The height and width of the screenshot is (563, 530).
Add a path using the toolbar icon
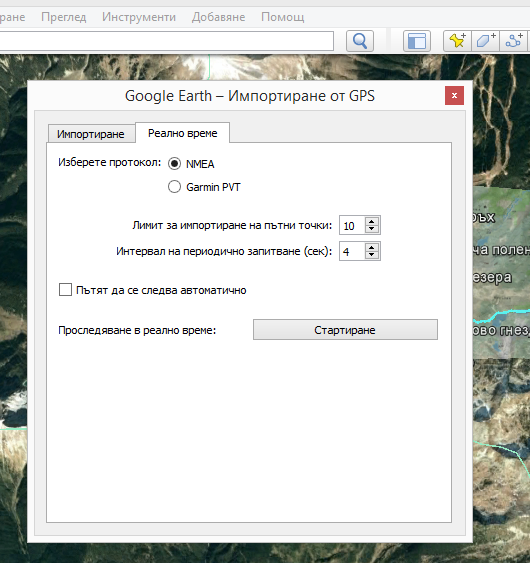[513, 41]
